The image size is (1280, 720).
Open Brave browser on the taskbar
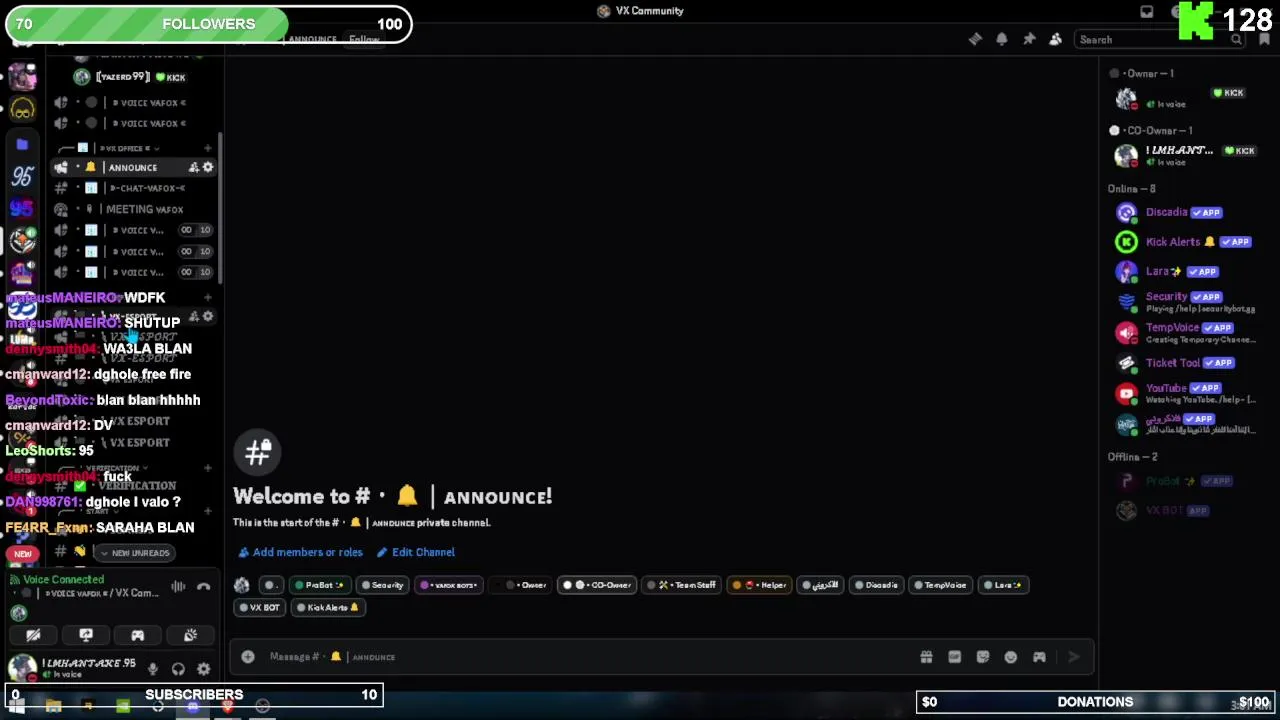(x=228, y=706)
